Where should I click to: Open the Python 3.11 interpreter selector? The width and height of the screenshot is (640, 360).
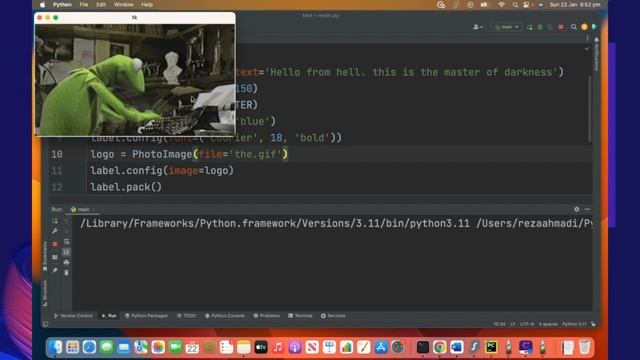tap(574, 324)
